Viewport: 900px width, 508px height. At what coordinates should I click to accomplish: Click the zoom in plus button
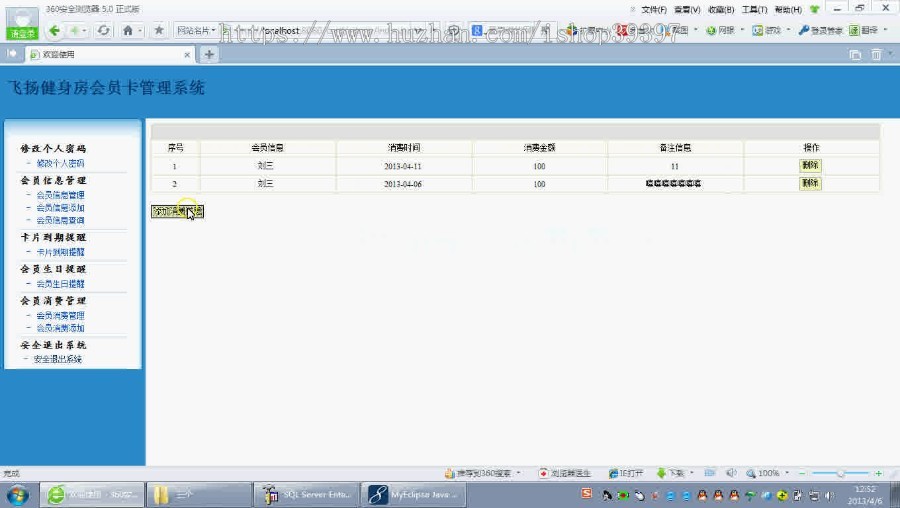point(878,474)
